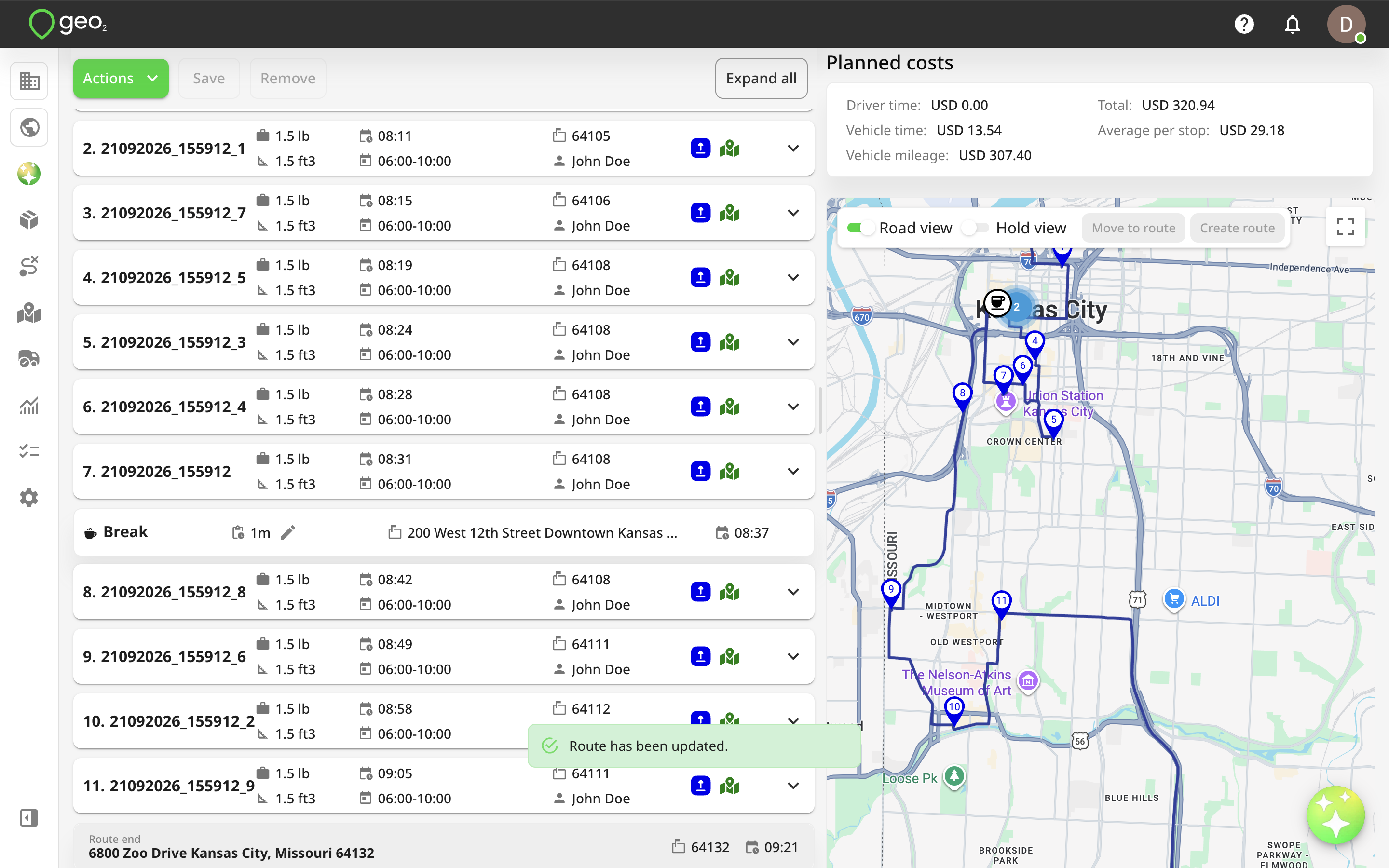Open the buildings grid sidebar icon

coord(29,81)
